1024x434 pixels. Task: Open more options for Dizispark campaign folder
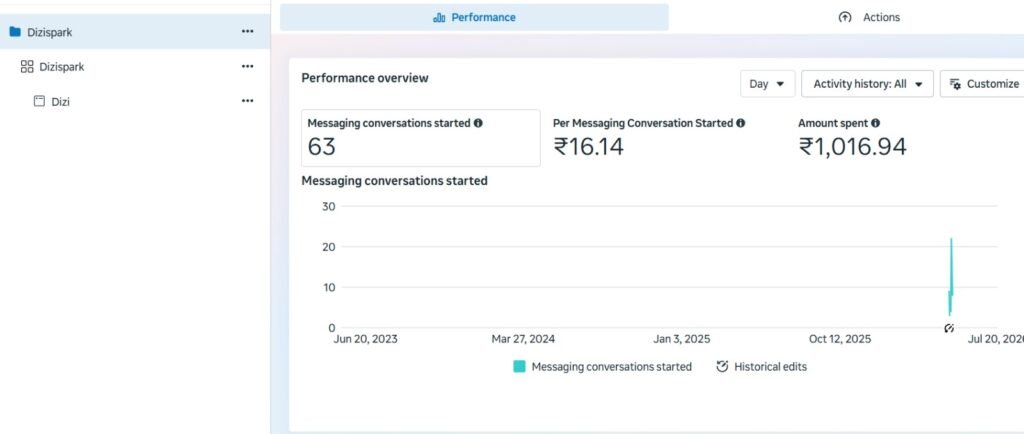(x=248, y=31)
